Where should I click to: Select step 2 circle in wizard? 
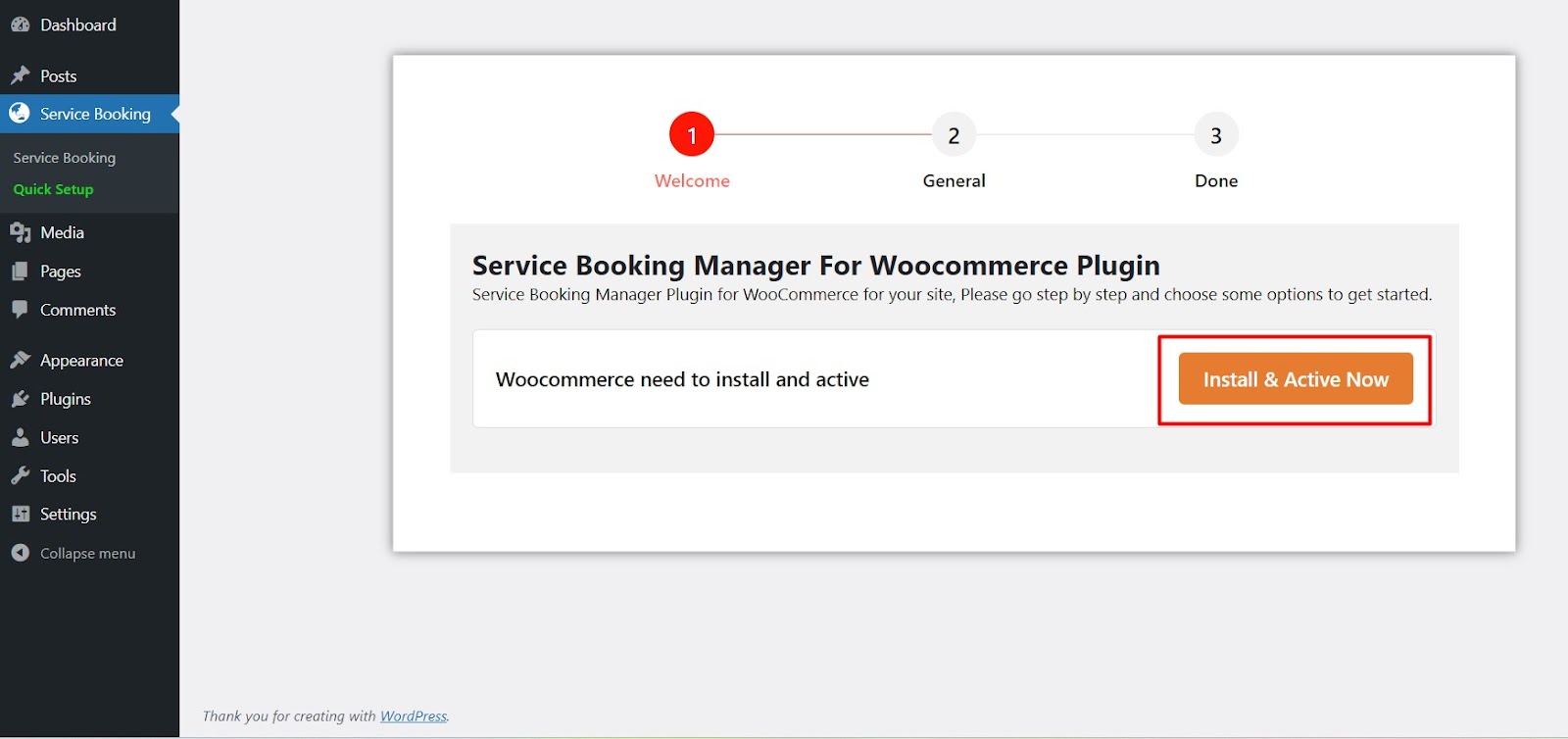954,135
